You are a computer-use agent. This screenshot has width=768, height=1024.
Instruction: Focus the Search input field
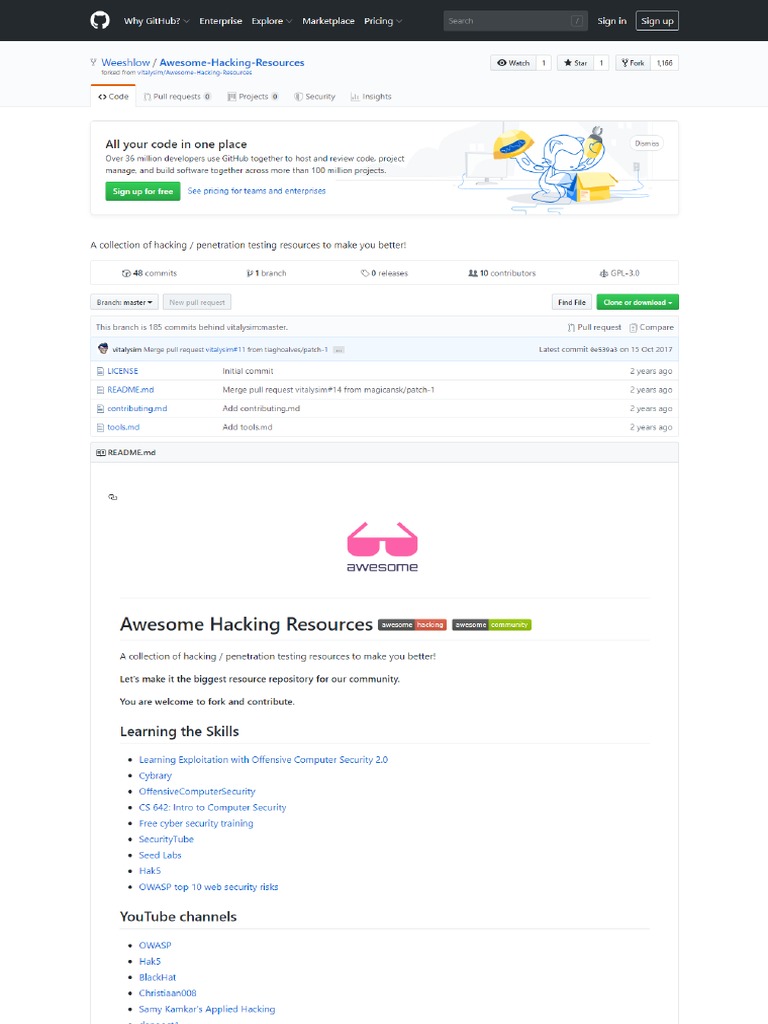pos(515,21)
